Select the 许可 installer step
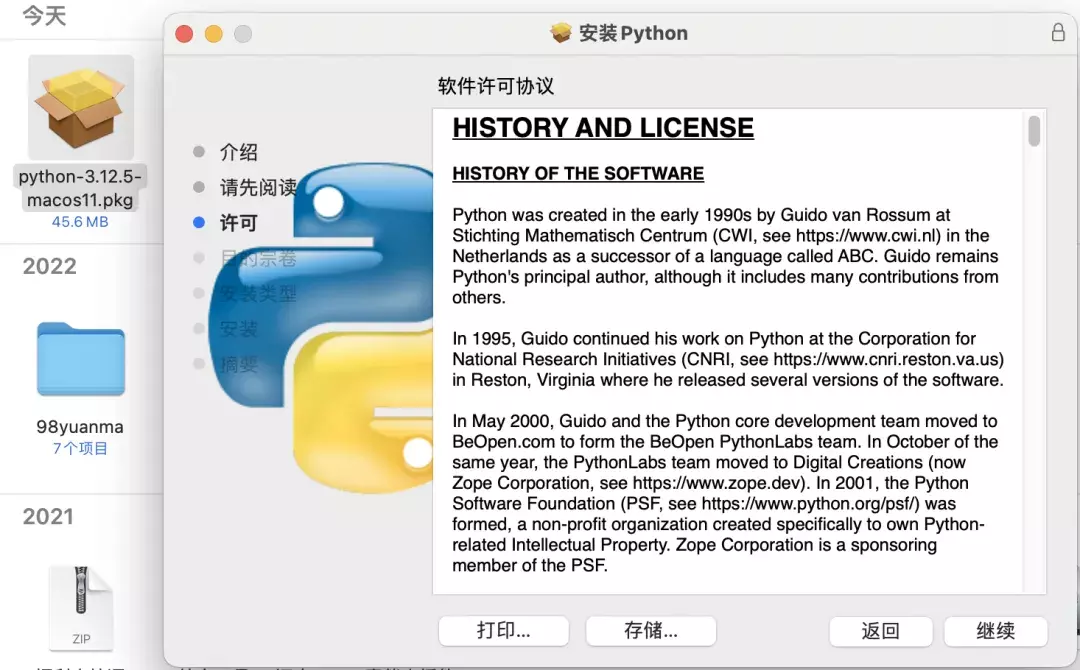Screen dimensions: 1080x670 tap(238, 222)
